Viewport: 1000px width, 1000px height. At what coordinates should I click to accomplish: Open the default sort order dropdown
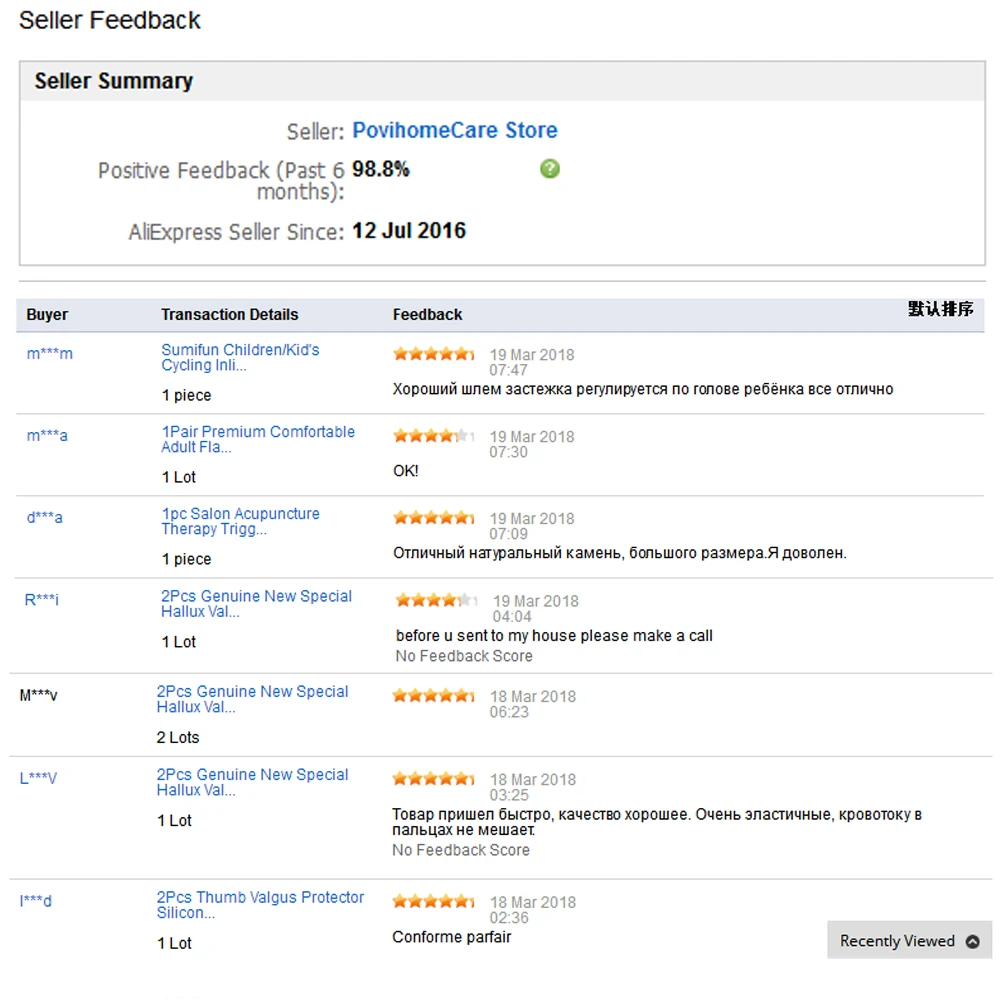[x=940, y=309]
